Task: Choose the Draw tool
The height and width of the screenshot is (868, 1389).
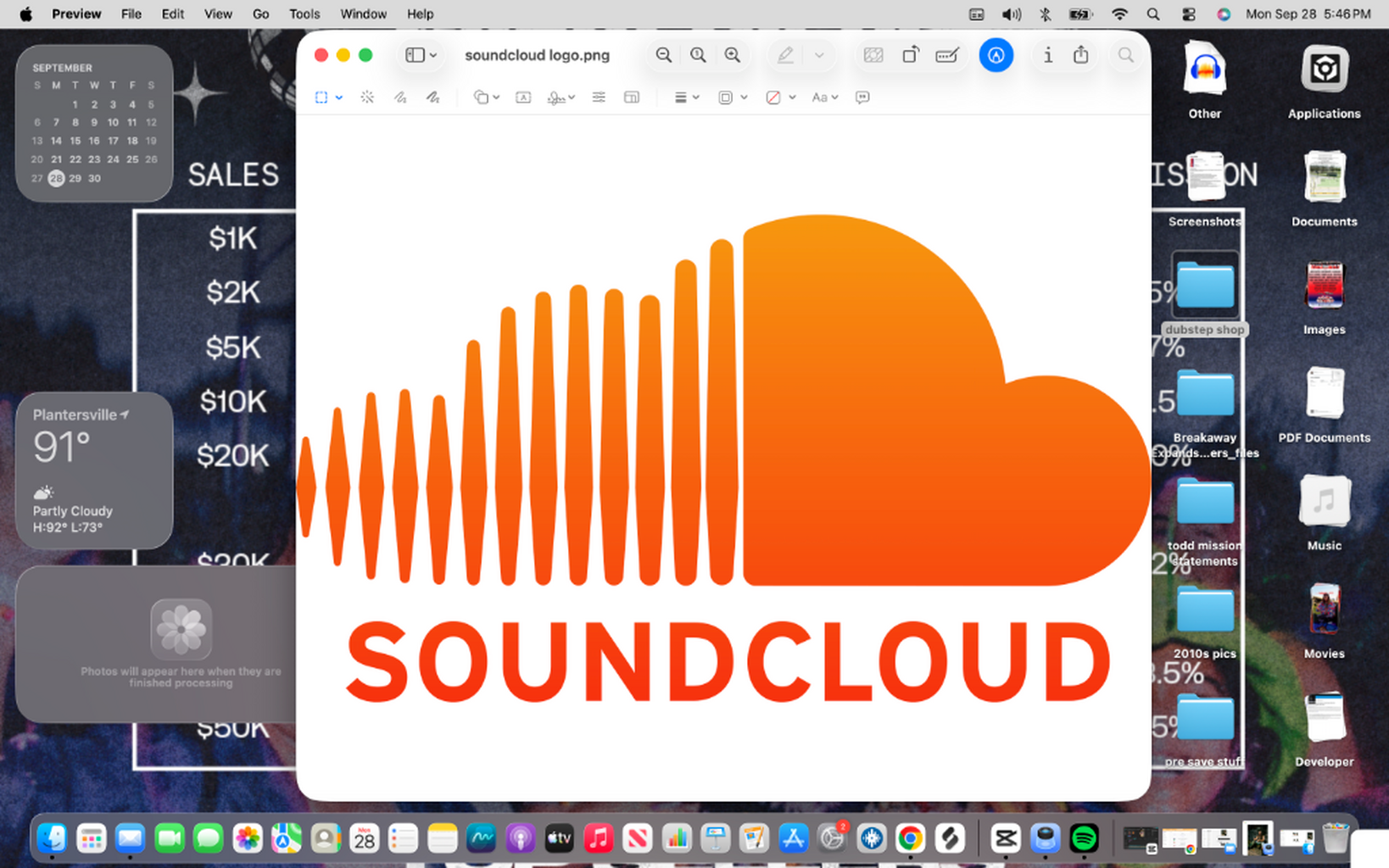Action: tap(433, 97)
